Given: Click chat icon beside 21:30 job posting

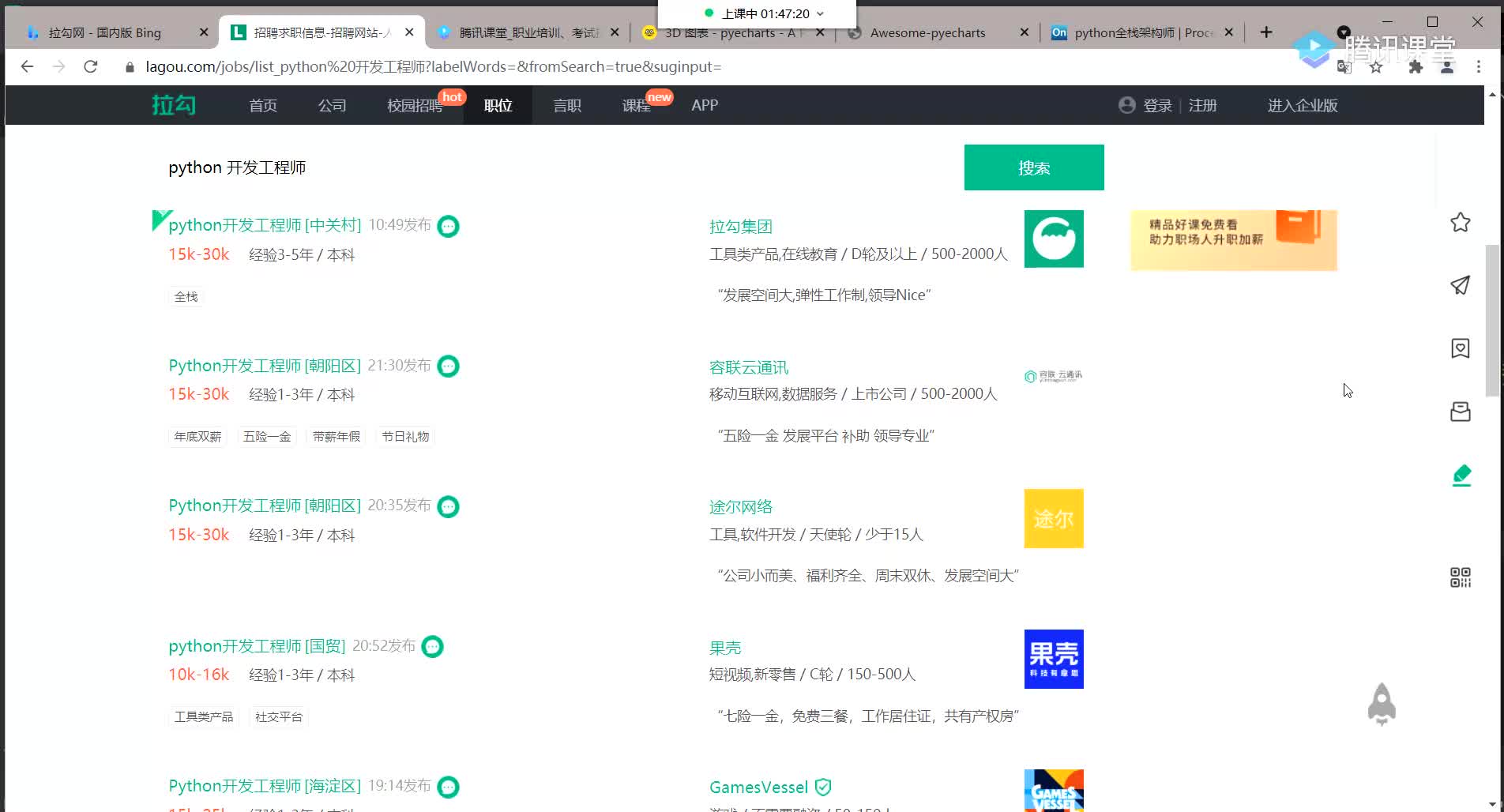Looking at the screenshot, I should click(448, 367).
